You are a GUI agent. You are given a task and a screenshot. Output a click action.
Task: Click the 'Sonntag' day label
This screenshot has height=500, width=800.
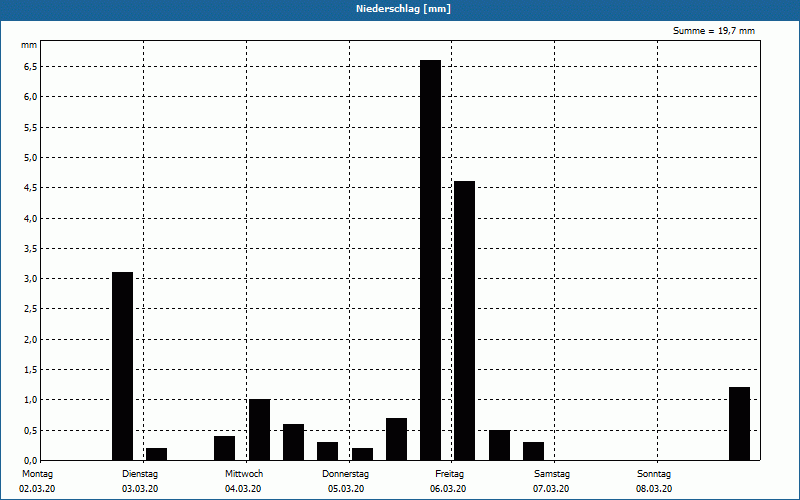654,474
